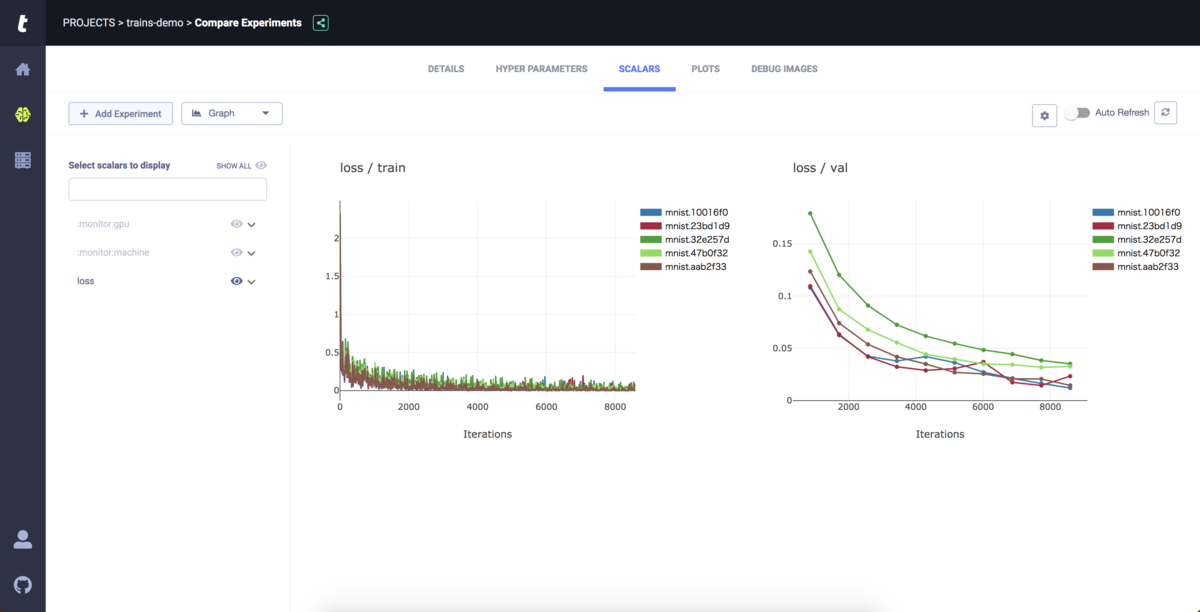Toggle the Auto Refresh switch
Image resolution: width=1200 pixels, height=612 pixels.
click(1076, 113)
